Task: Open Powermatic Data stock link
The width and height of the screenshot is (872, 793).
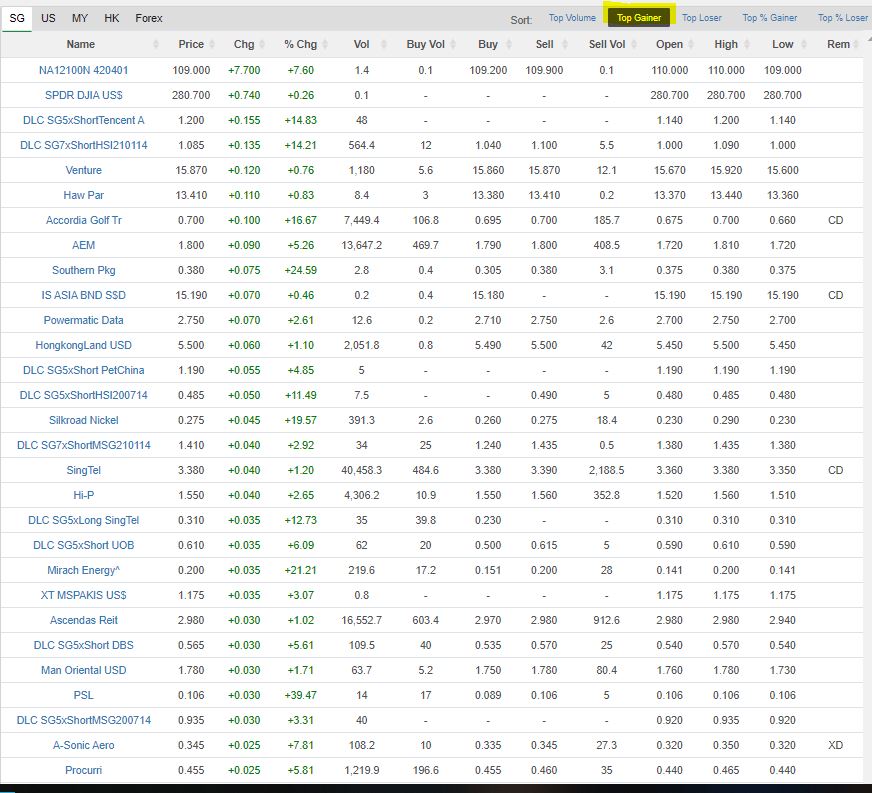Action: pos(83,321)
